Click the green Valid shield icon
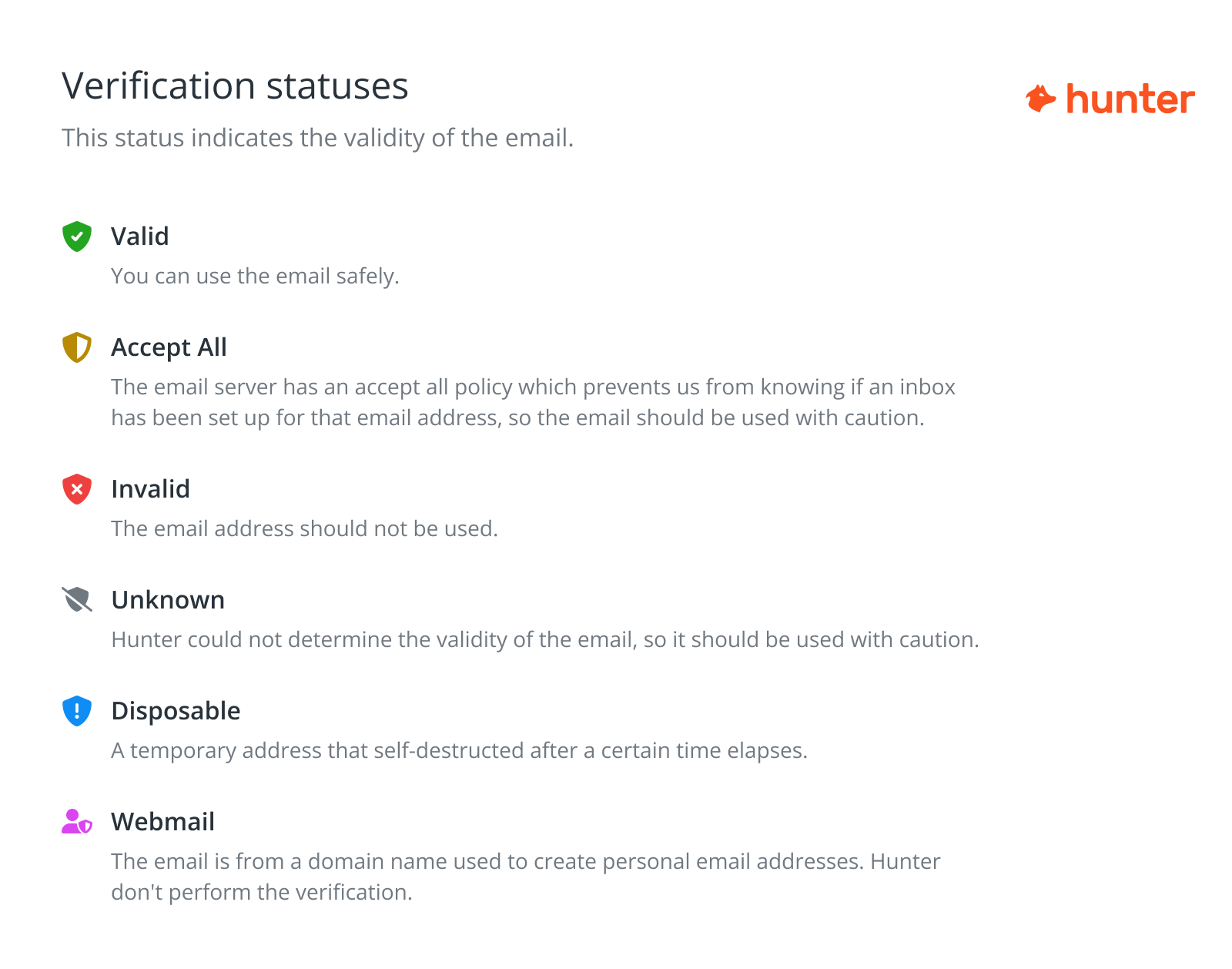Image resolution: width=1232 pixels, height=969 pixels. point(77,236)
